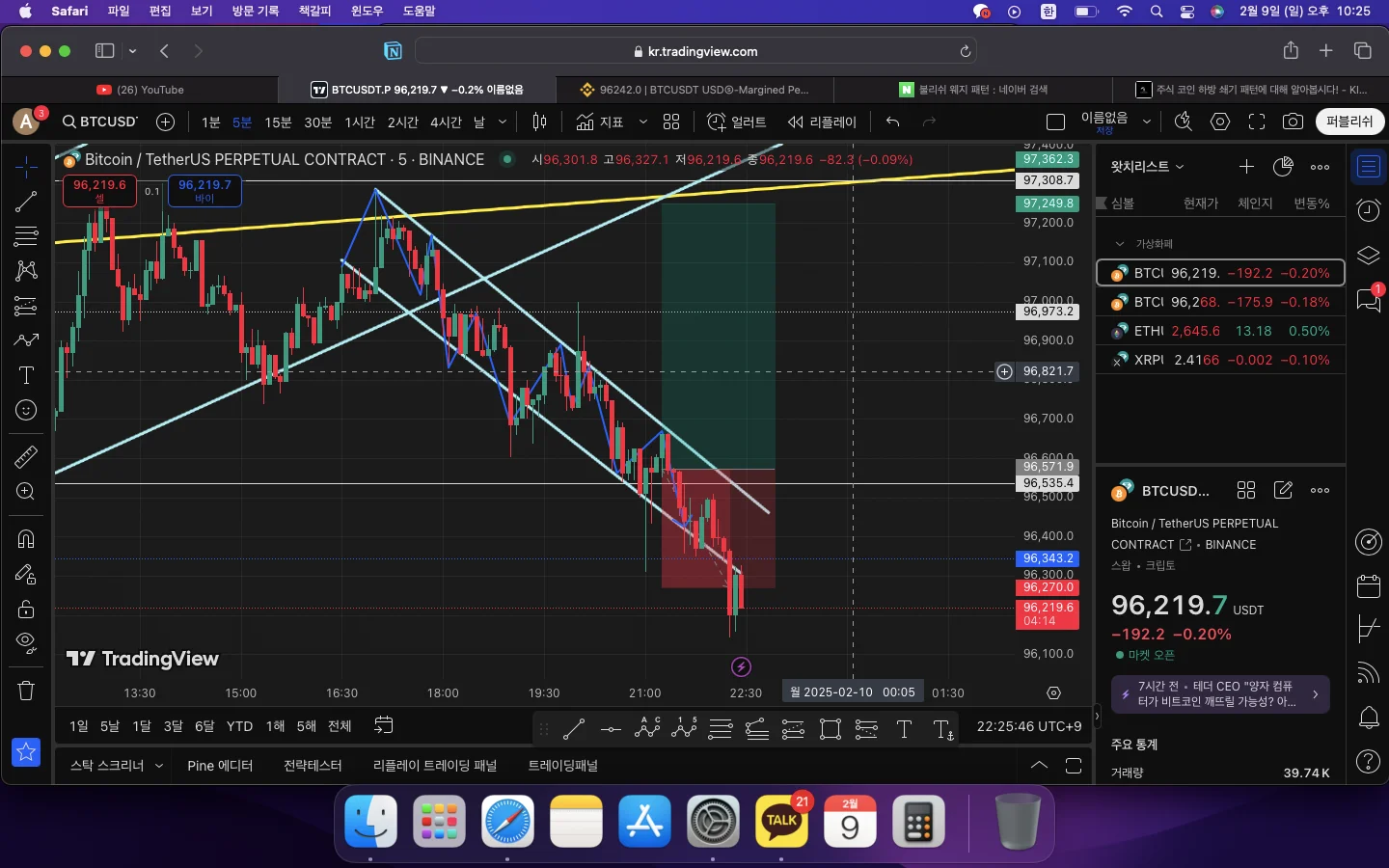
Task: Open the layout name dropdown arrow beside 이름없음
Action: click(1147, 122)
